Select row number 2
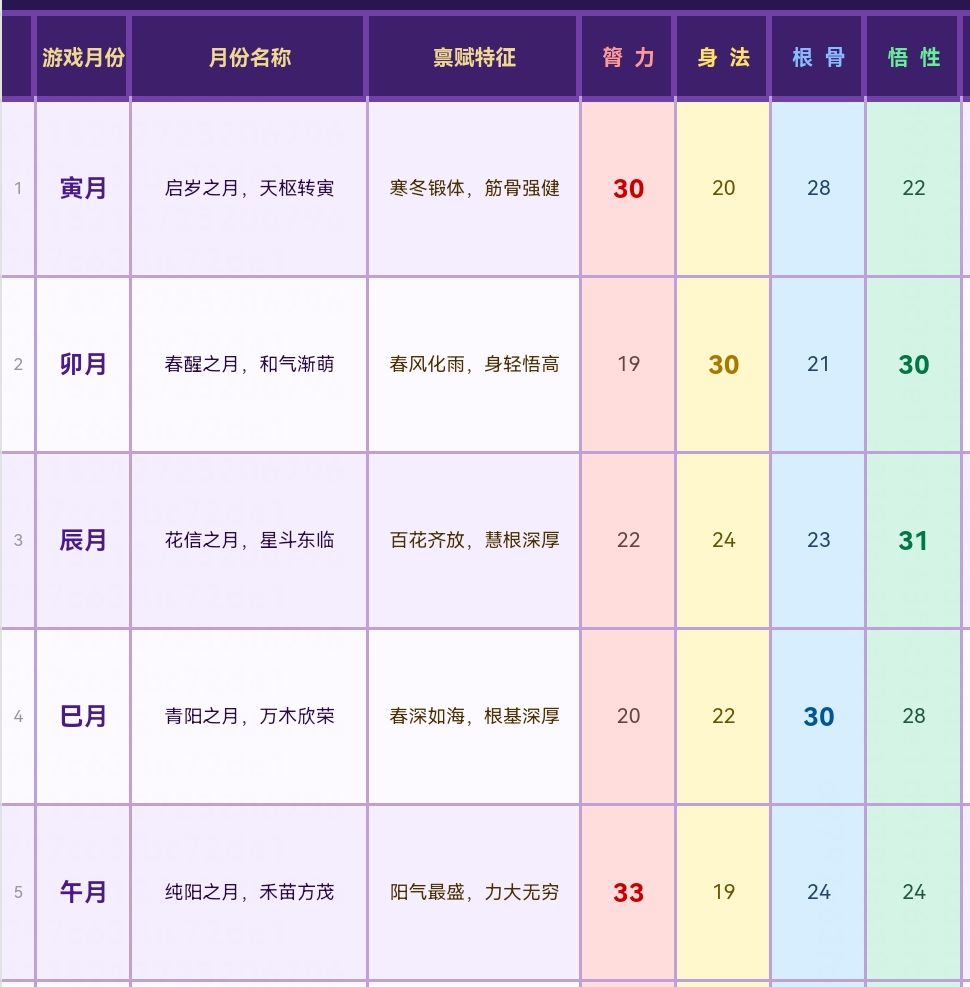The image size is (970, 987). 18,364
